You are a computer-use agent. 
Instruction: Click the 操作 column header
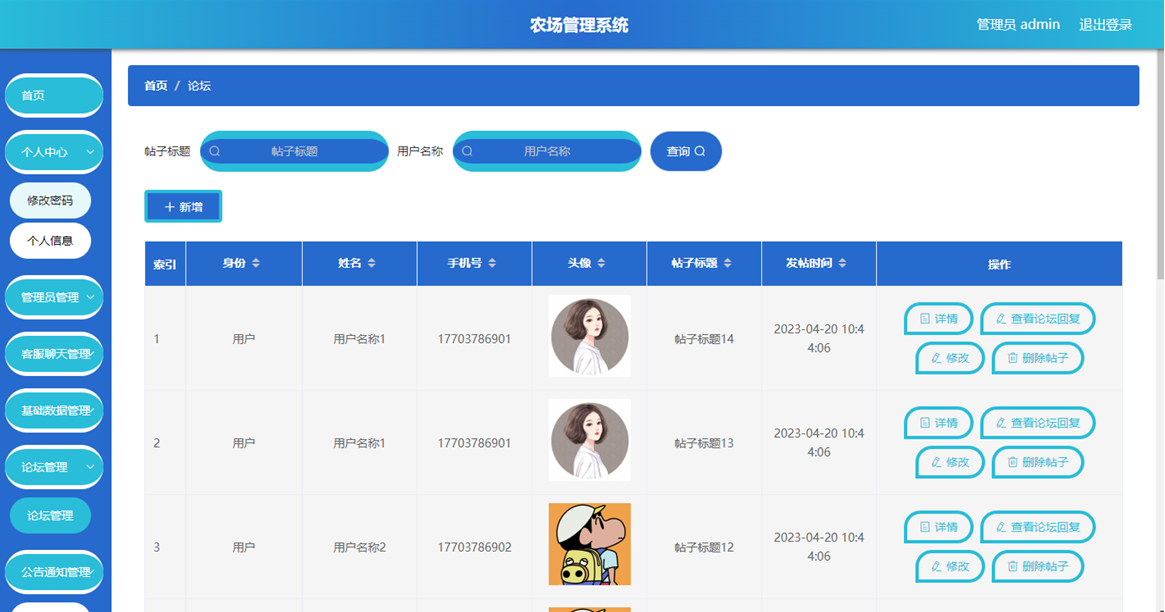click(999, 264)
